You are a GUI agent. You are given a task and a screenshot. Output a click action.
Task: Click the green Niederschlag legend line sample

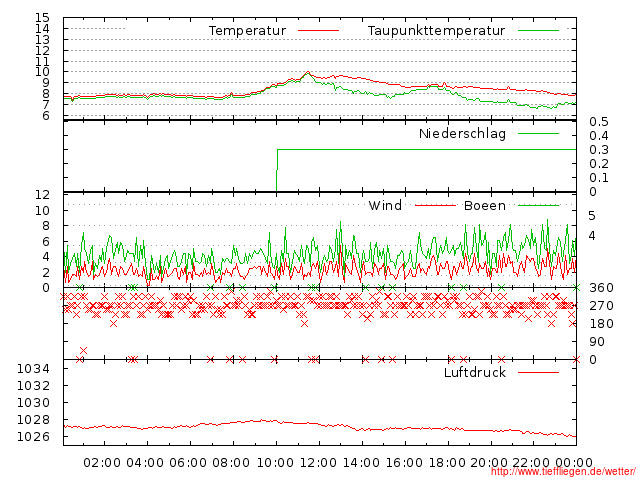coord(538,133)
